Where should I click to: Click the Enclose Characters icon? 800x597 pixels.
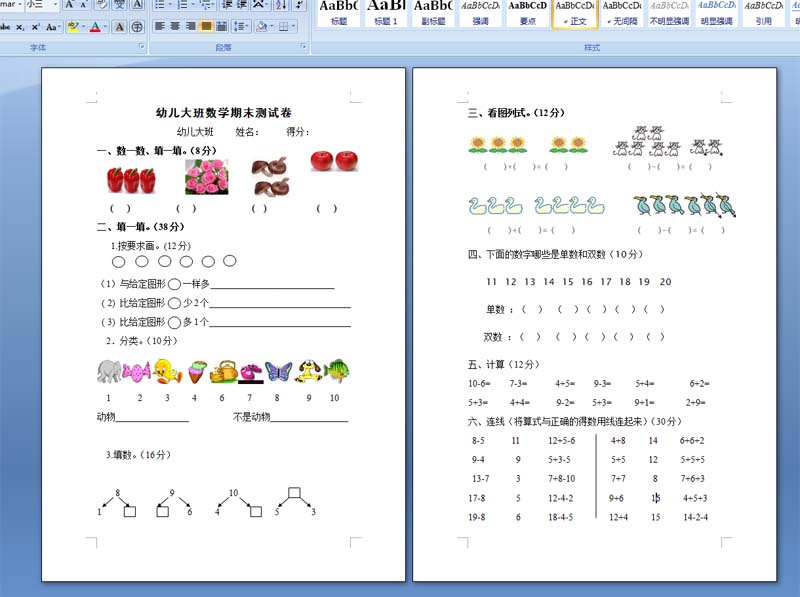(137, 27)
